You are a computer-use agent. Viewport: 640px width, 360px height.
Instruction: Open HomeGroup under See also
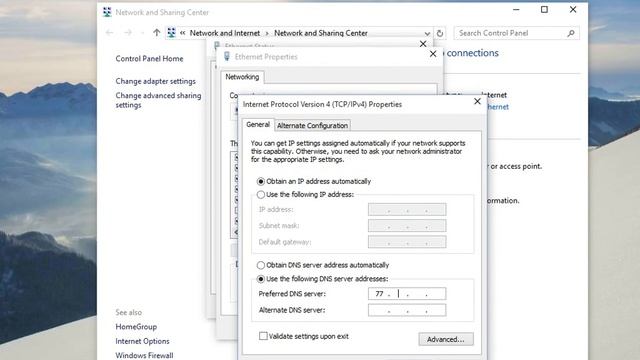136,327
